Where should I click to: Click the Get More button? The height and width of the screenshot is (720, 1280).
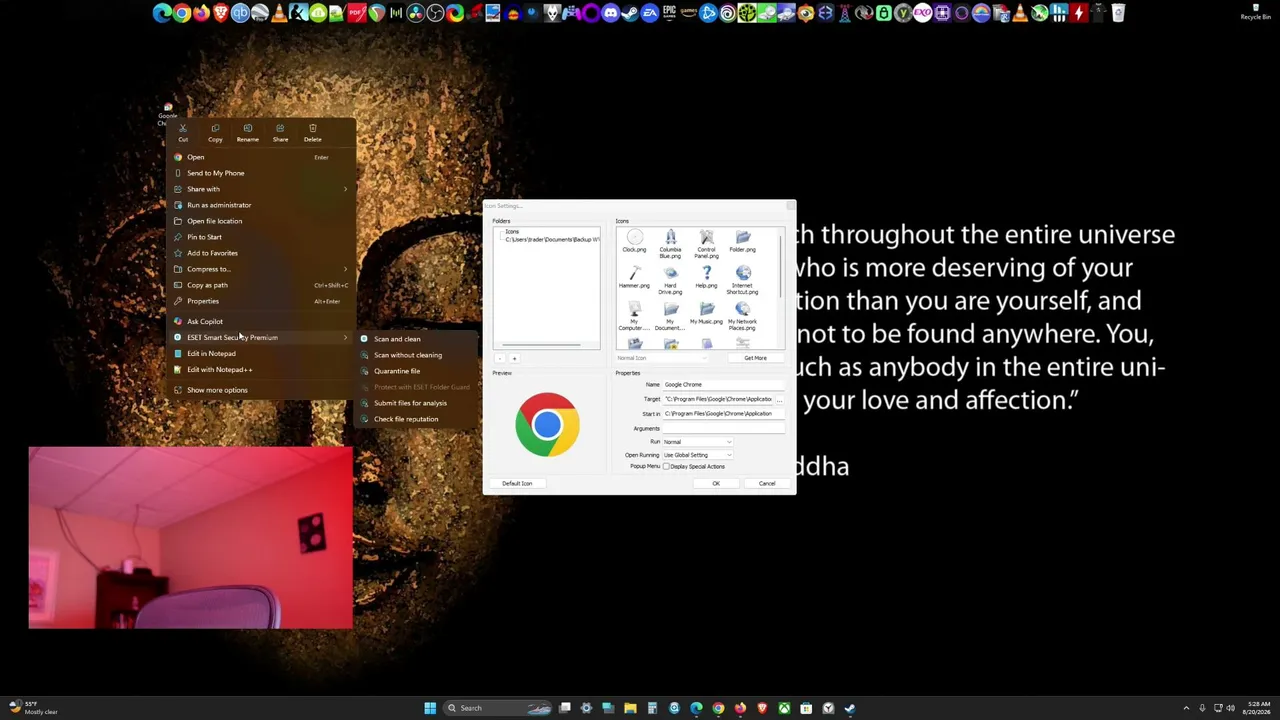[755, 358]
